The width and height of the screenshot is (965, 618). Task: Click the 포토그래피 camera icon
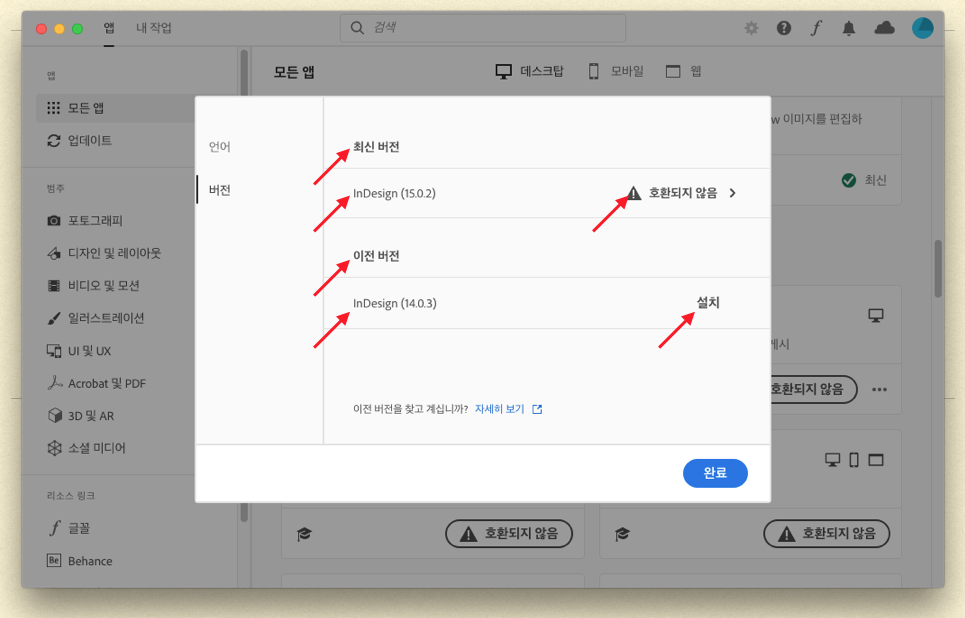(54, 220)
